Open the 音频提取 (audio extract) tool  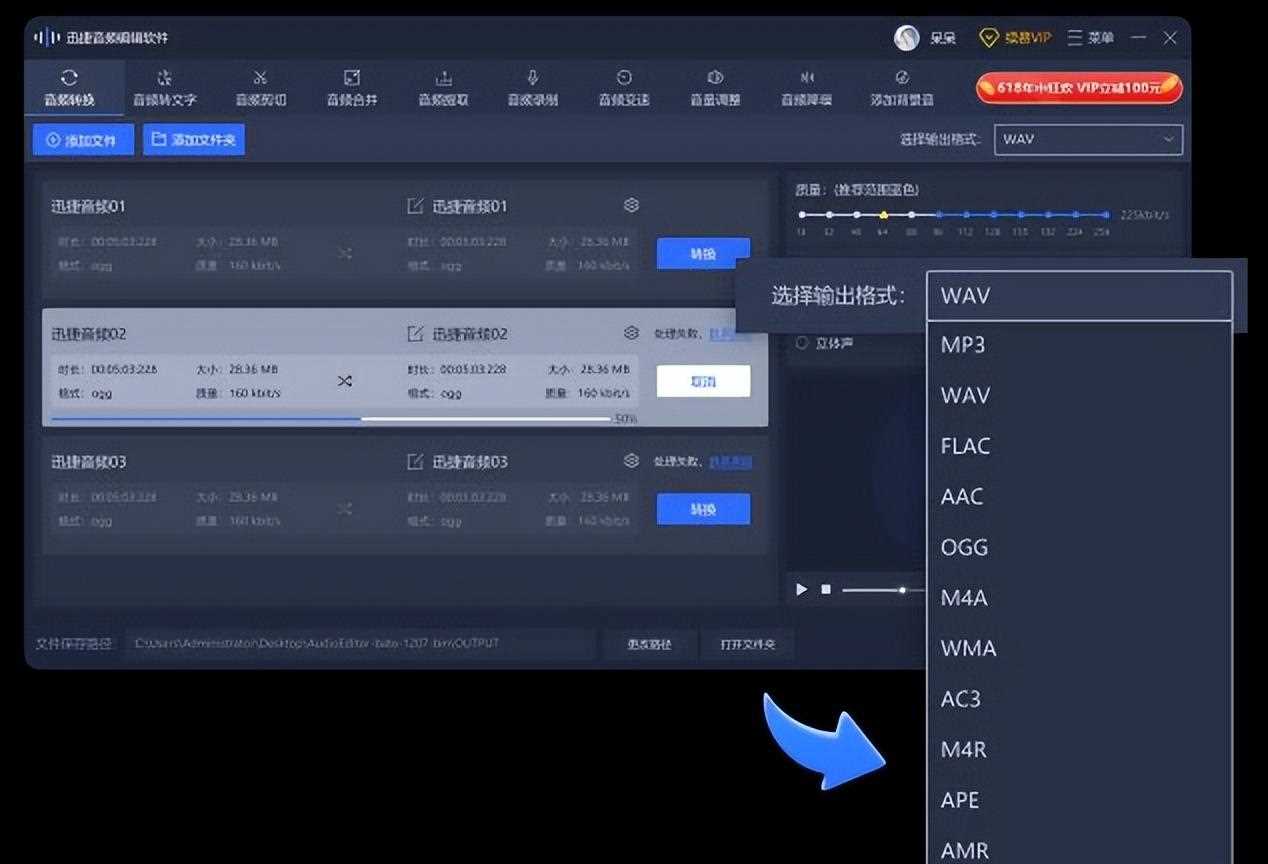coord(443,87)
